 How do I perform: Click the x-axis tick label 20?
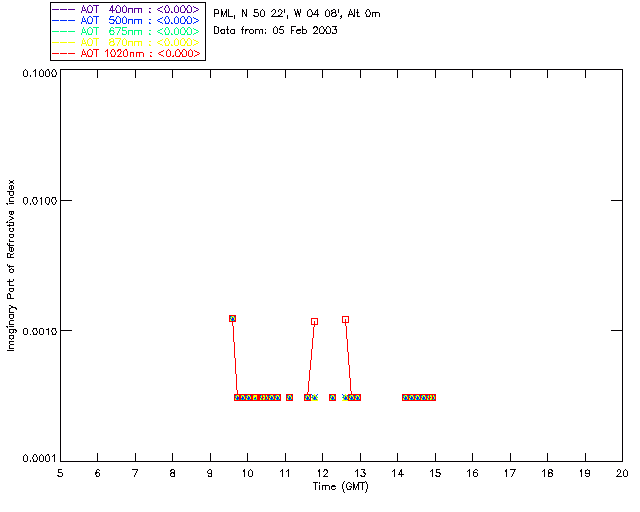(x=622, y=473)
